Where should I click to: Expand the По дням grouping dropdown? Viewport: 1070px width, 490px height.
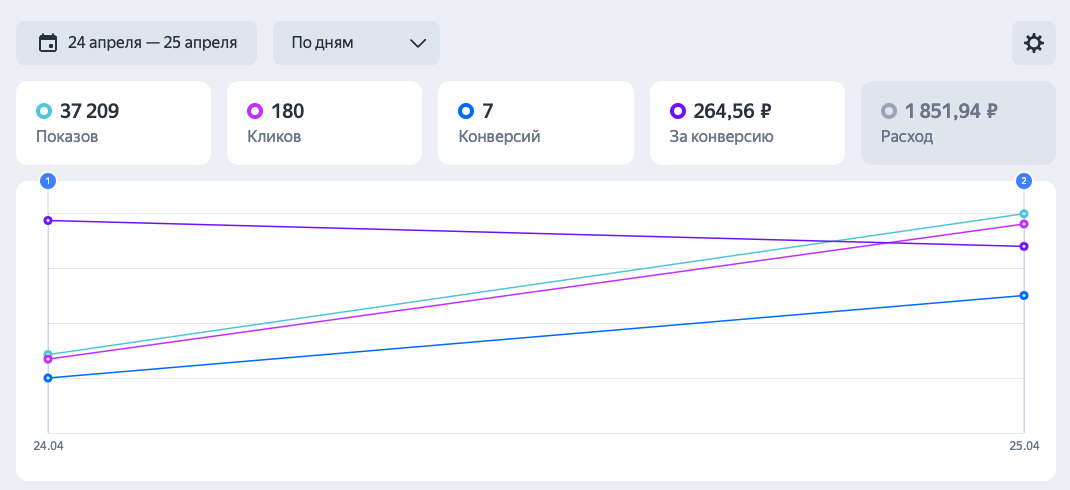point(356,43)
